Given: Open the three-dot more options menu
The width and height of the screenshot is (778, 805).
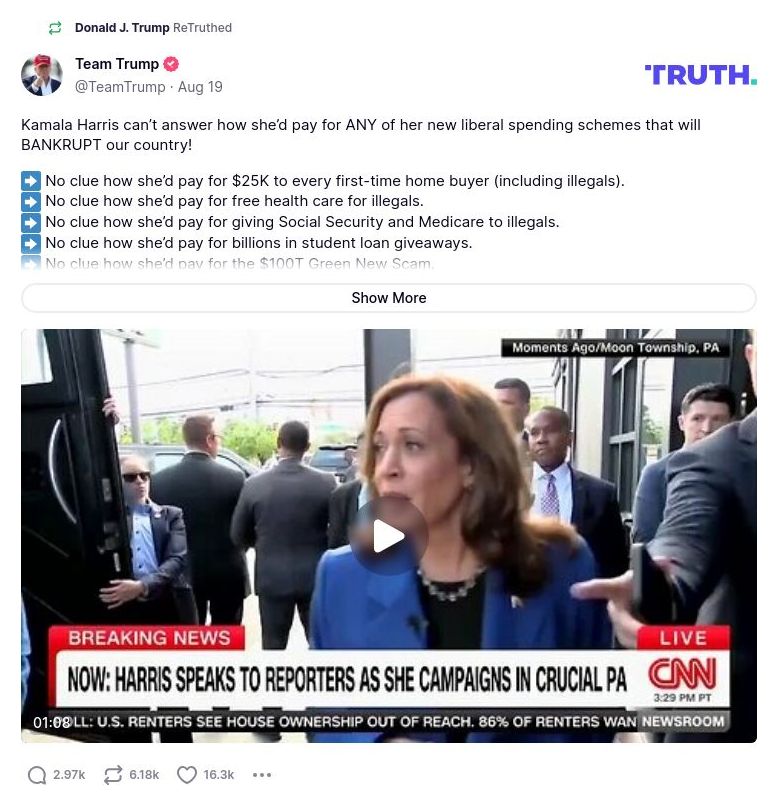Looking at the screenshot, I should tap(262, 775).
